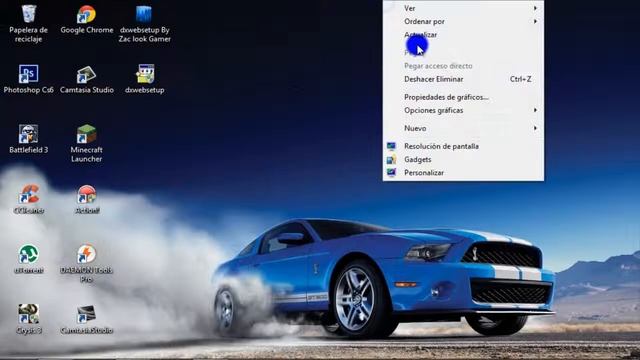Click the Personalizar menu icon

pos(391,172)
